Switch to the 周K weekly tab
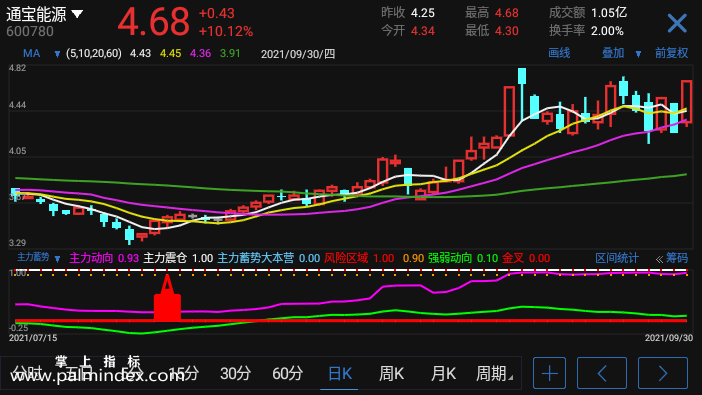Viewport: 702px width, 395px height. click(x=391, y=374)
